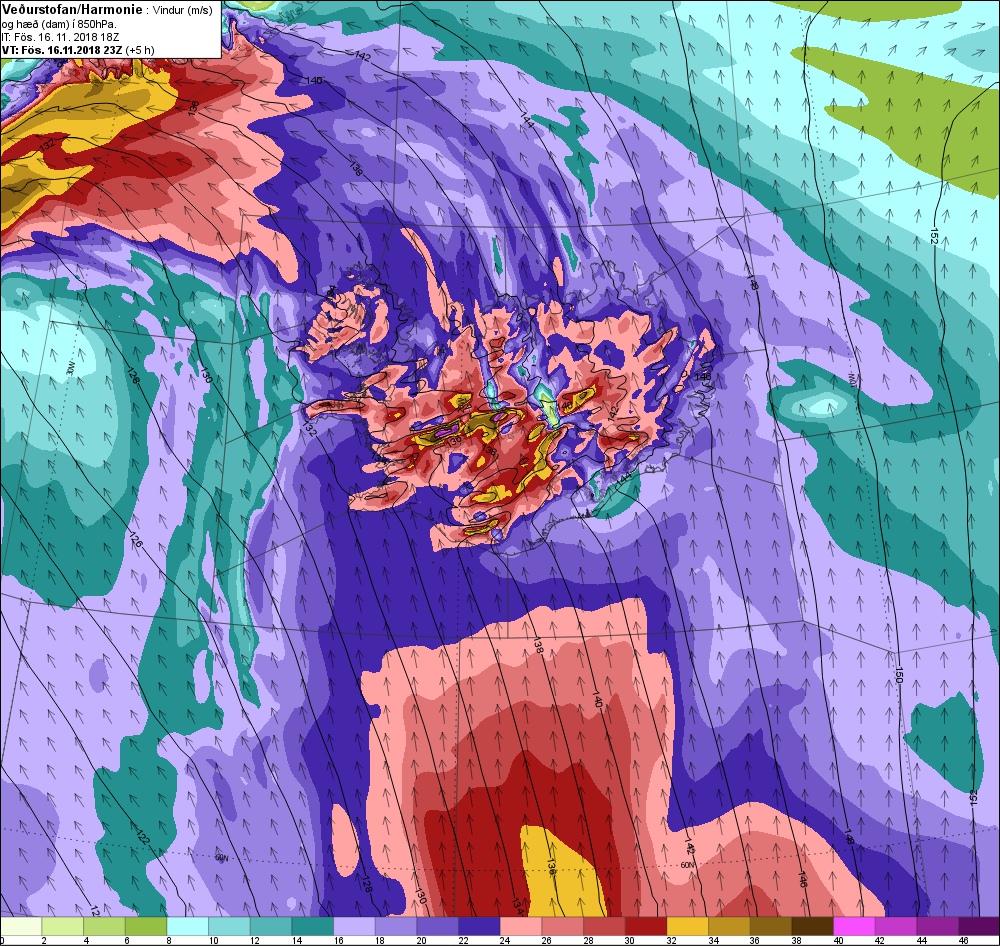
Task: Click the 'IT: Fös. 16. 11. 2018 18Z' line
Action: coord(61,37)
